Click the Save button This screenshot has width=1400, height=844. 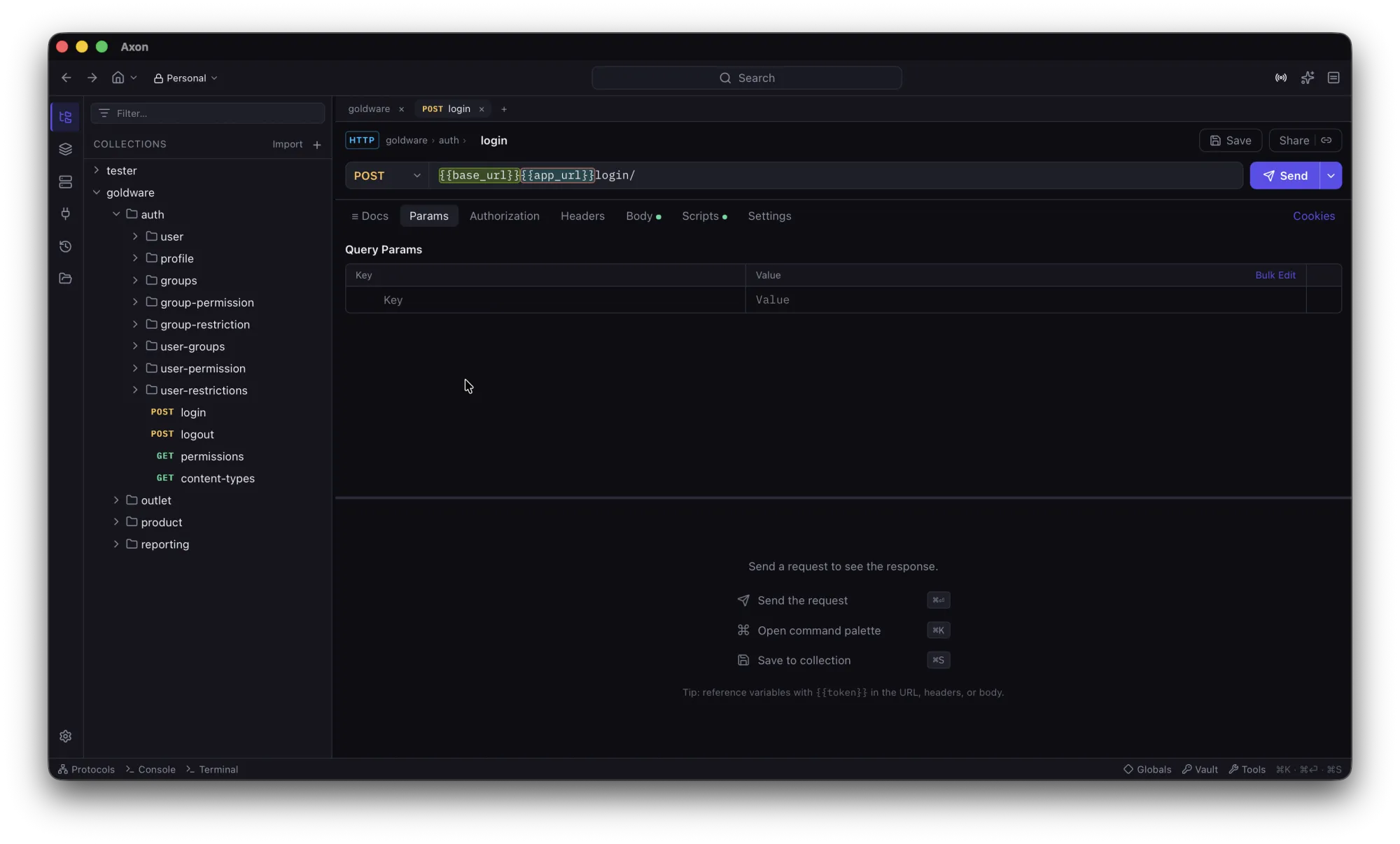pyautogui.click(x=1230, y=141)
